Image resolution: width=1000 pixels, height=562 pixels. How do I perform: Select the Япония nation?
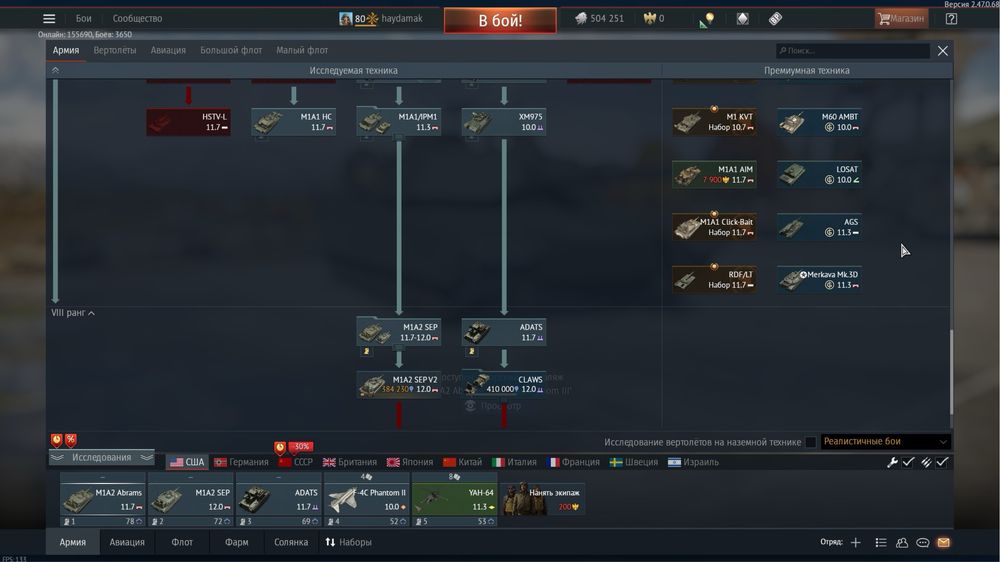tap(410, 462)
